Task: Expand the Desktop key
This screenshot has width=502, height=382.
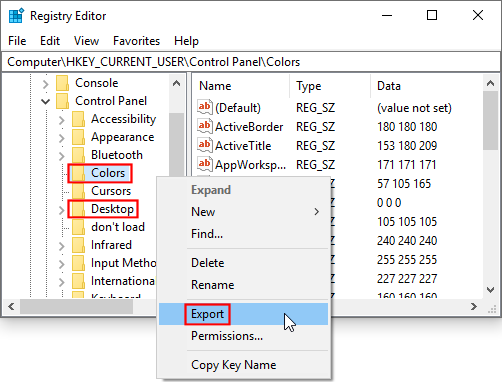Action: pos(62,210)
